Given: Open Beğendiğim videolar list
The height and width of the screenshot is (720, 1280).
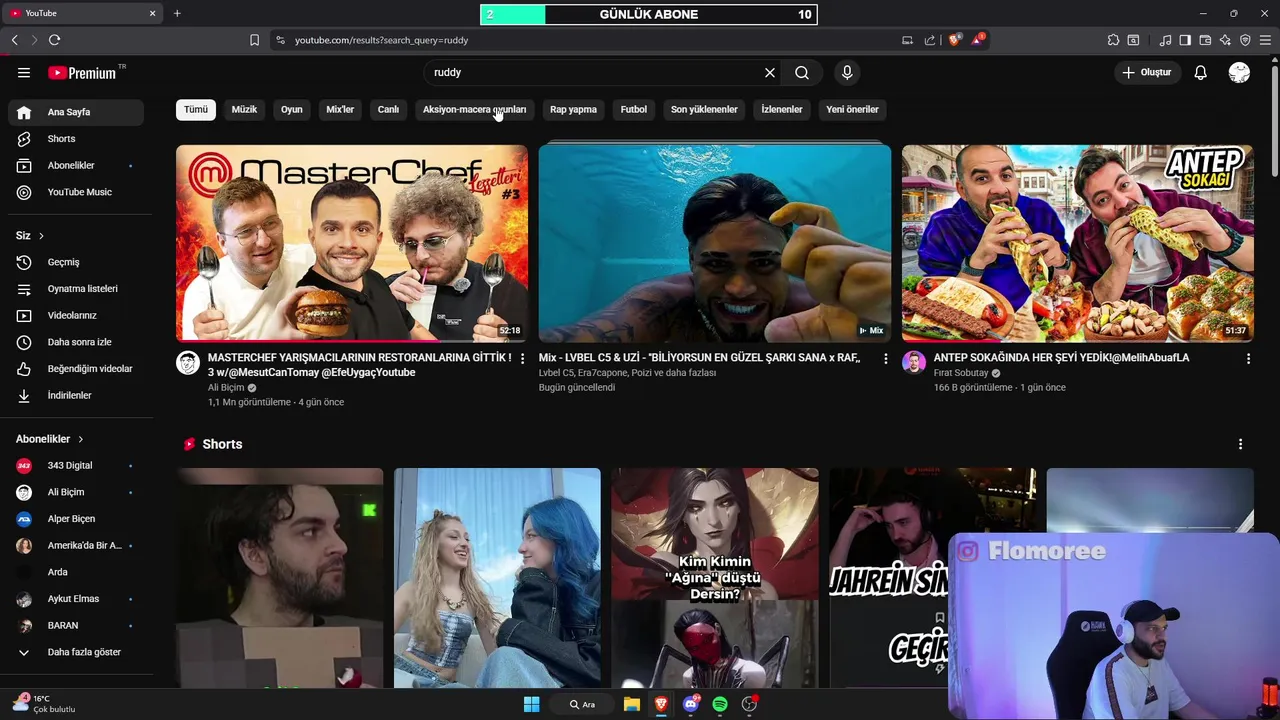Looking at the screenshot, I should click(76, 369).
